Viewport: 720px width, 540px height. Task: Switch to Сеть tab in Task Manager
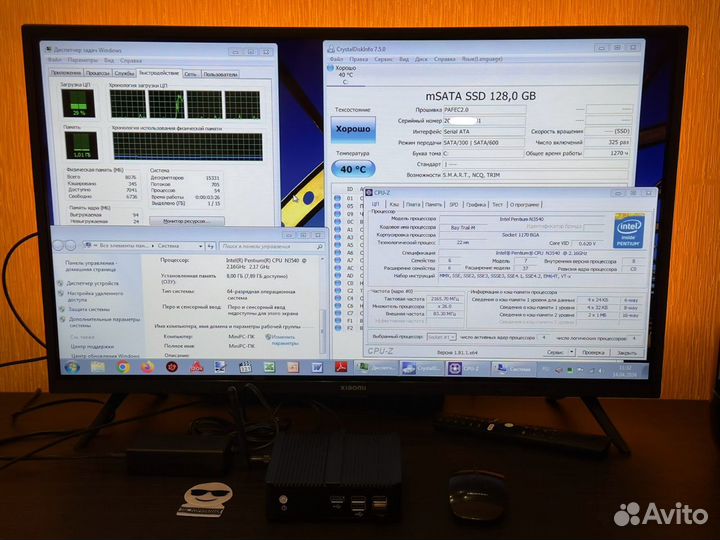pyautogui.click(x=191, y=73)
